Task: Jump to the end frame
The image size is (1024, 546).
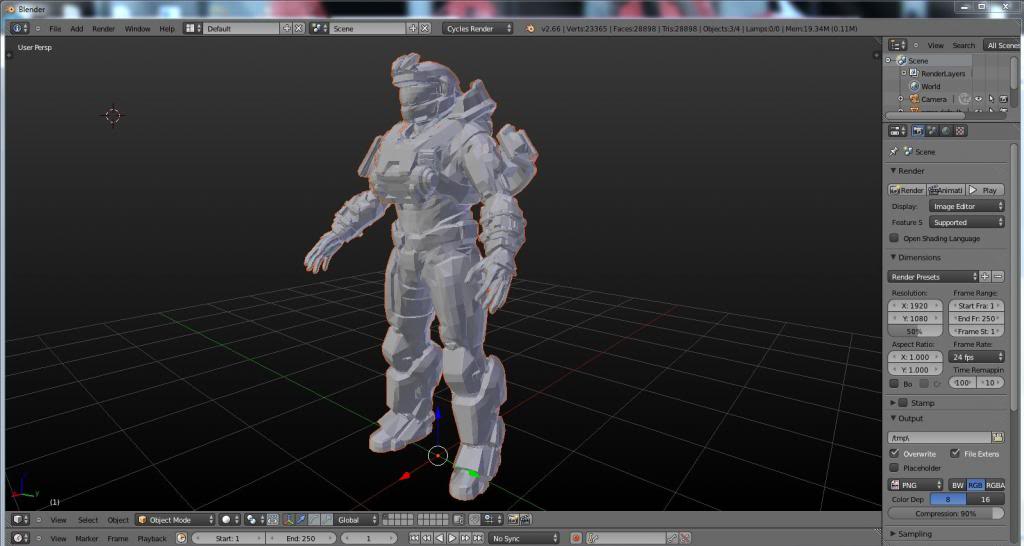Action: [x=478, y=538]
